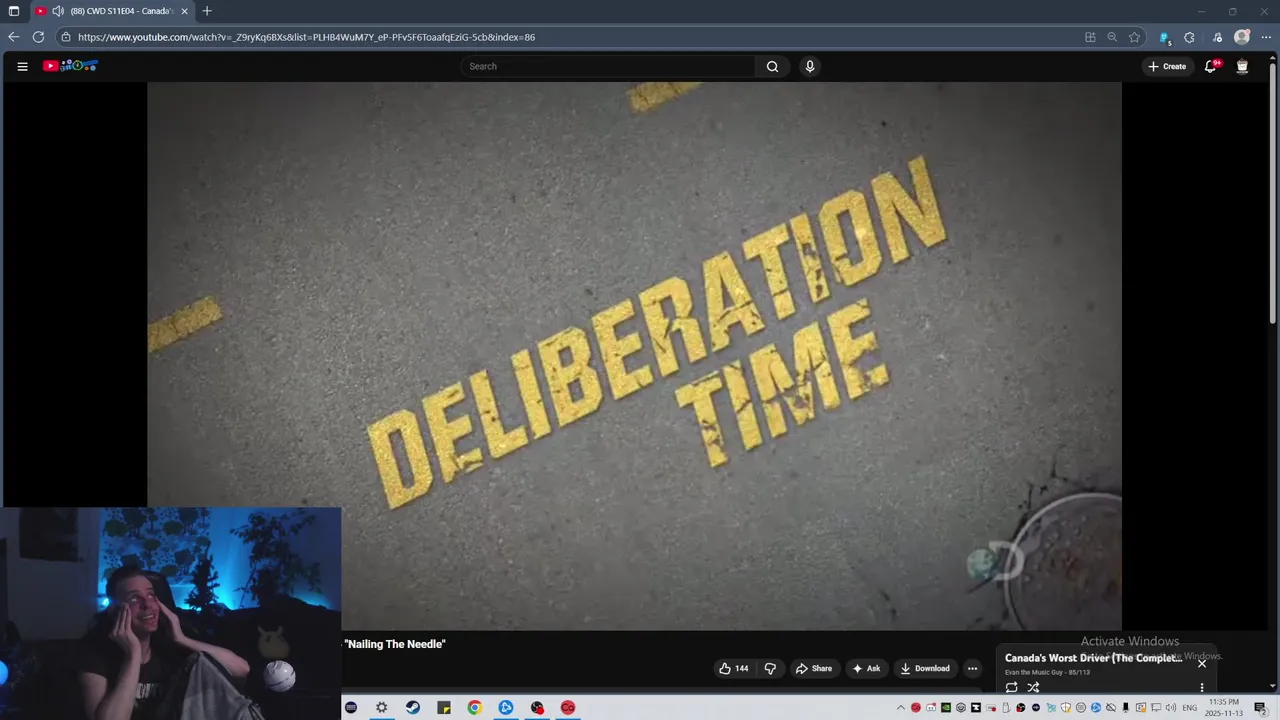Start voice search with microphone icon
The height and width of the screenshot is (720, 1280).
pyautogui.click(x=810, y=66)
